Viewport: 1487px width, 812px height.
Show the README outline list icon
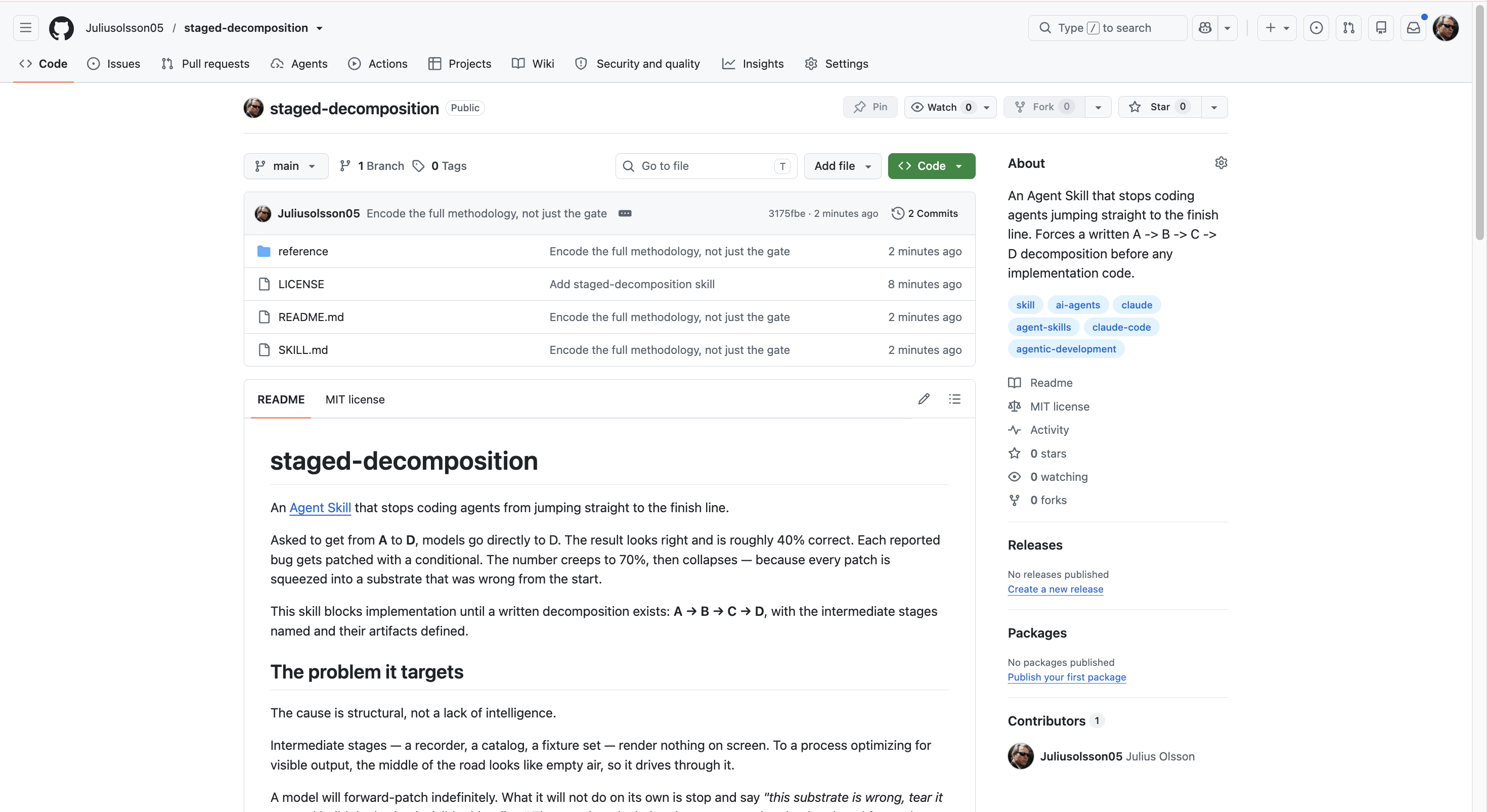954,399
